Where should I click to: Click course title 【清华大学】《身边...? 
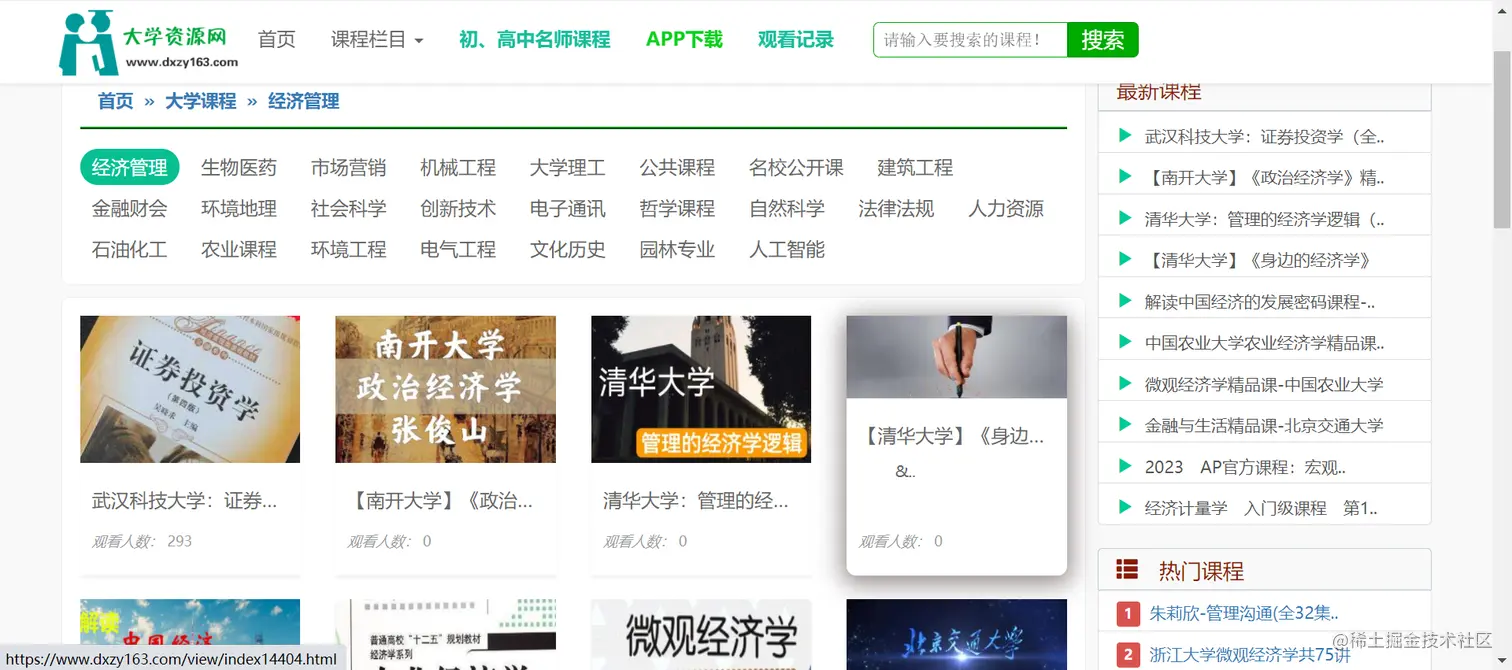pos(951,437)
